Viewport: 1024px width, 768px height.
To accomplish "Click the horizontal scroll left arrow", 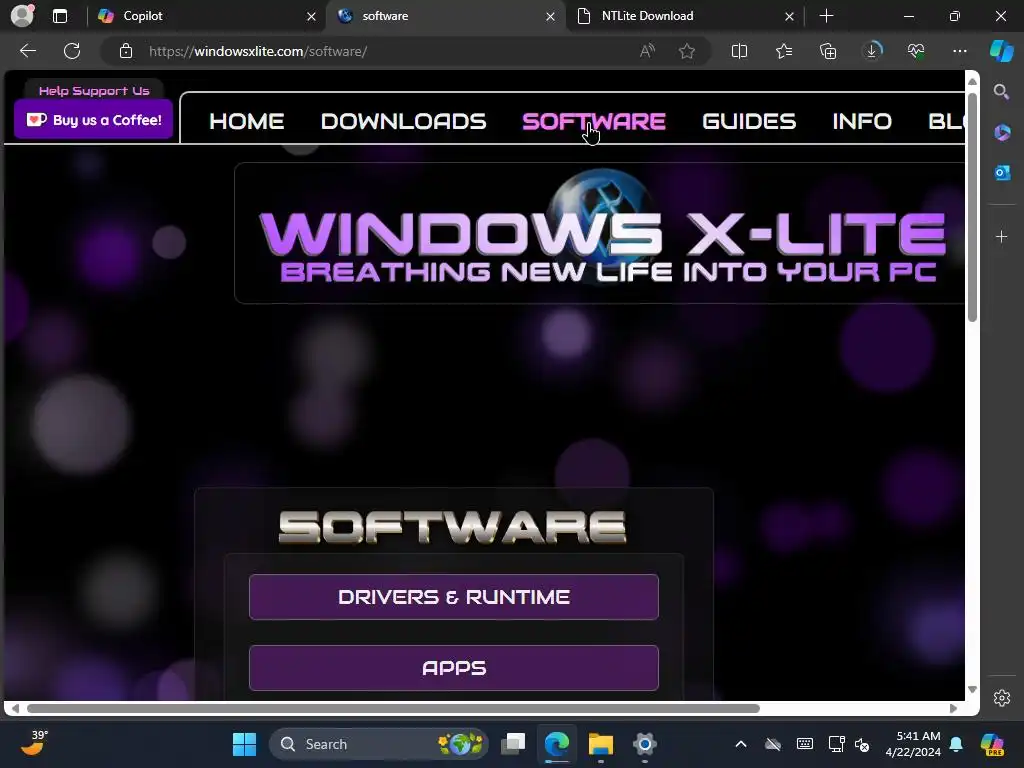I will tap(14, 709).
